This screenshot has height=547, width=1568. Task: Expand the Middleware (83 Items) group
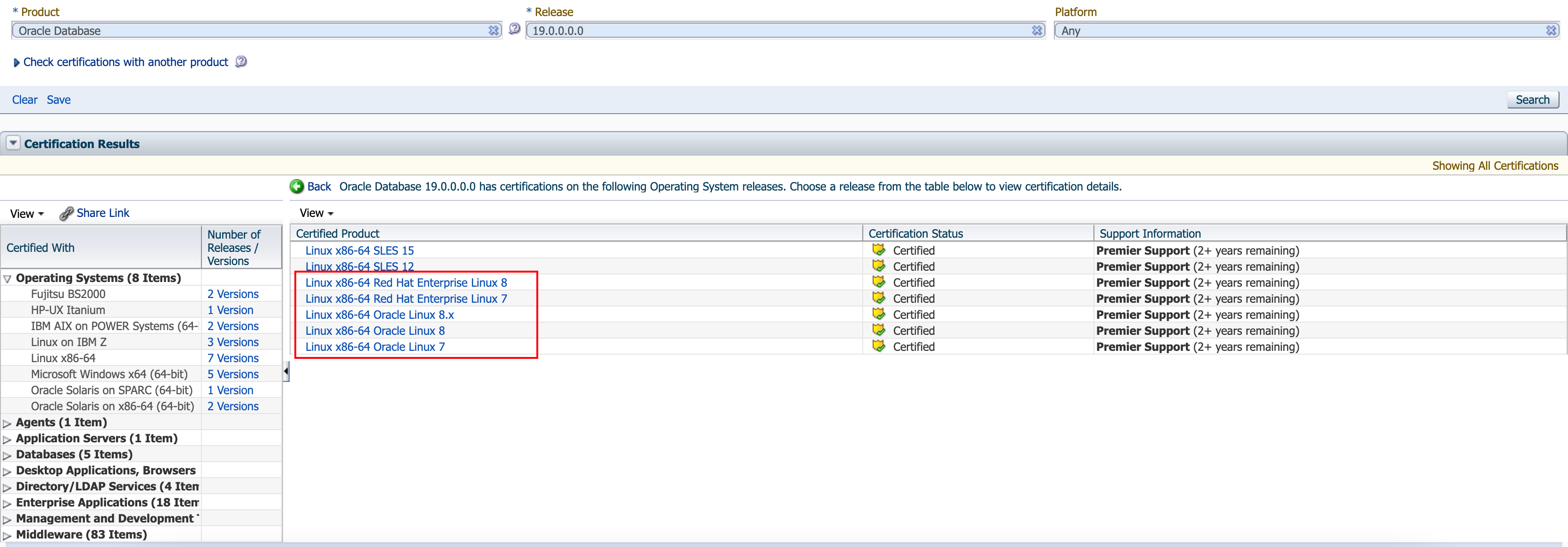click(7, 535)
